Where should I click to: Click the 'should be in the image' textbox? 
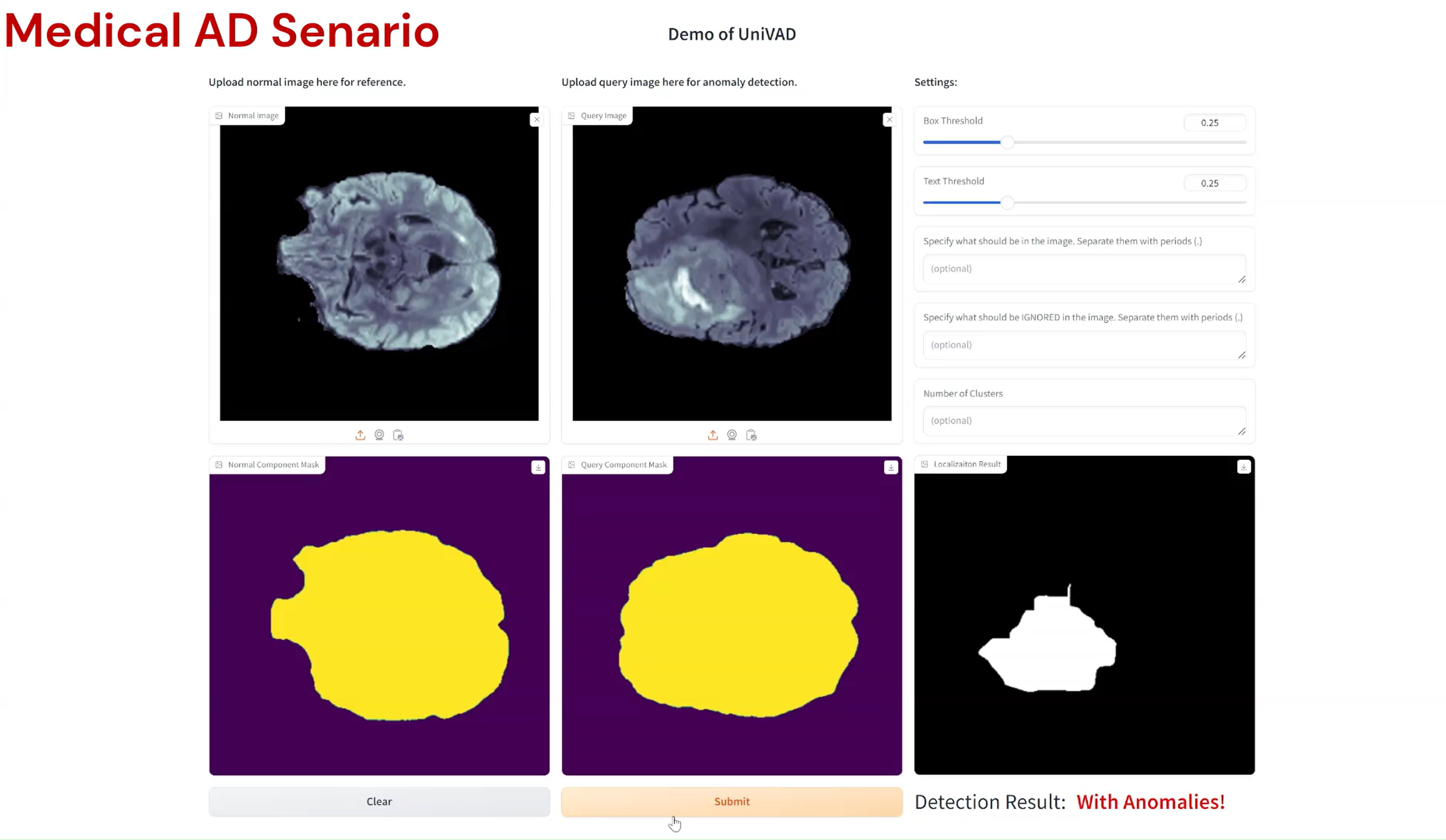coord(1084,268)
